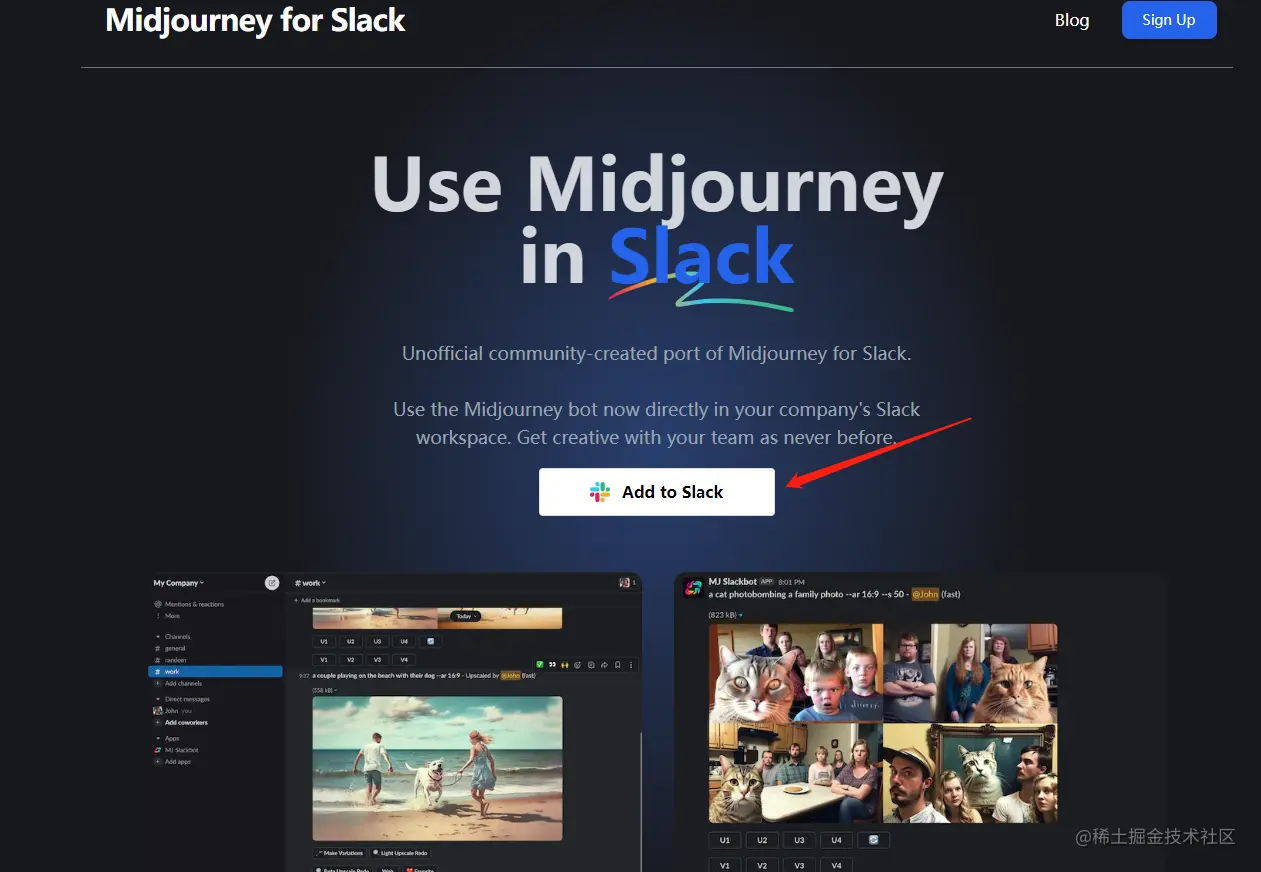Click V3 in the #work channel
This screenshot has height=872, width=1261.
coord(377,660)
